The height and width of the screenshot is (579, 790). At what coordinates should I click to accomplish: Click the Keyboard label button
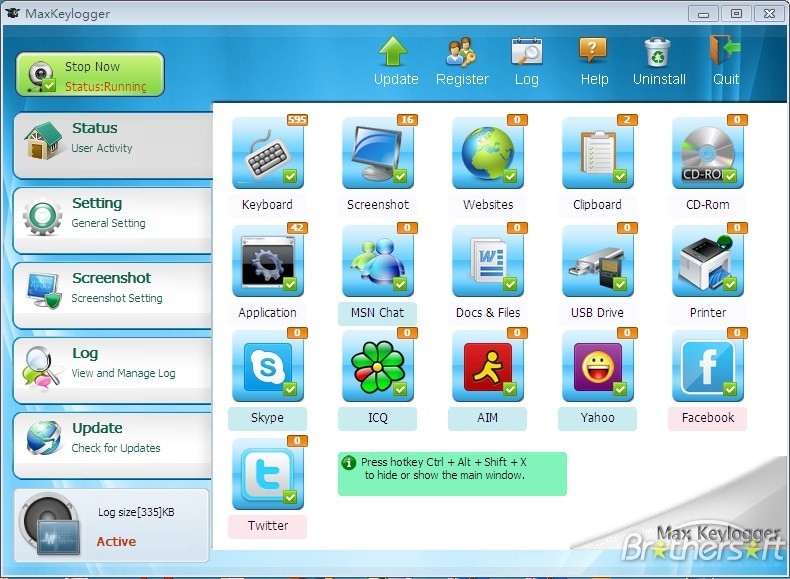click(x=268, y=205)
